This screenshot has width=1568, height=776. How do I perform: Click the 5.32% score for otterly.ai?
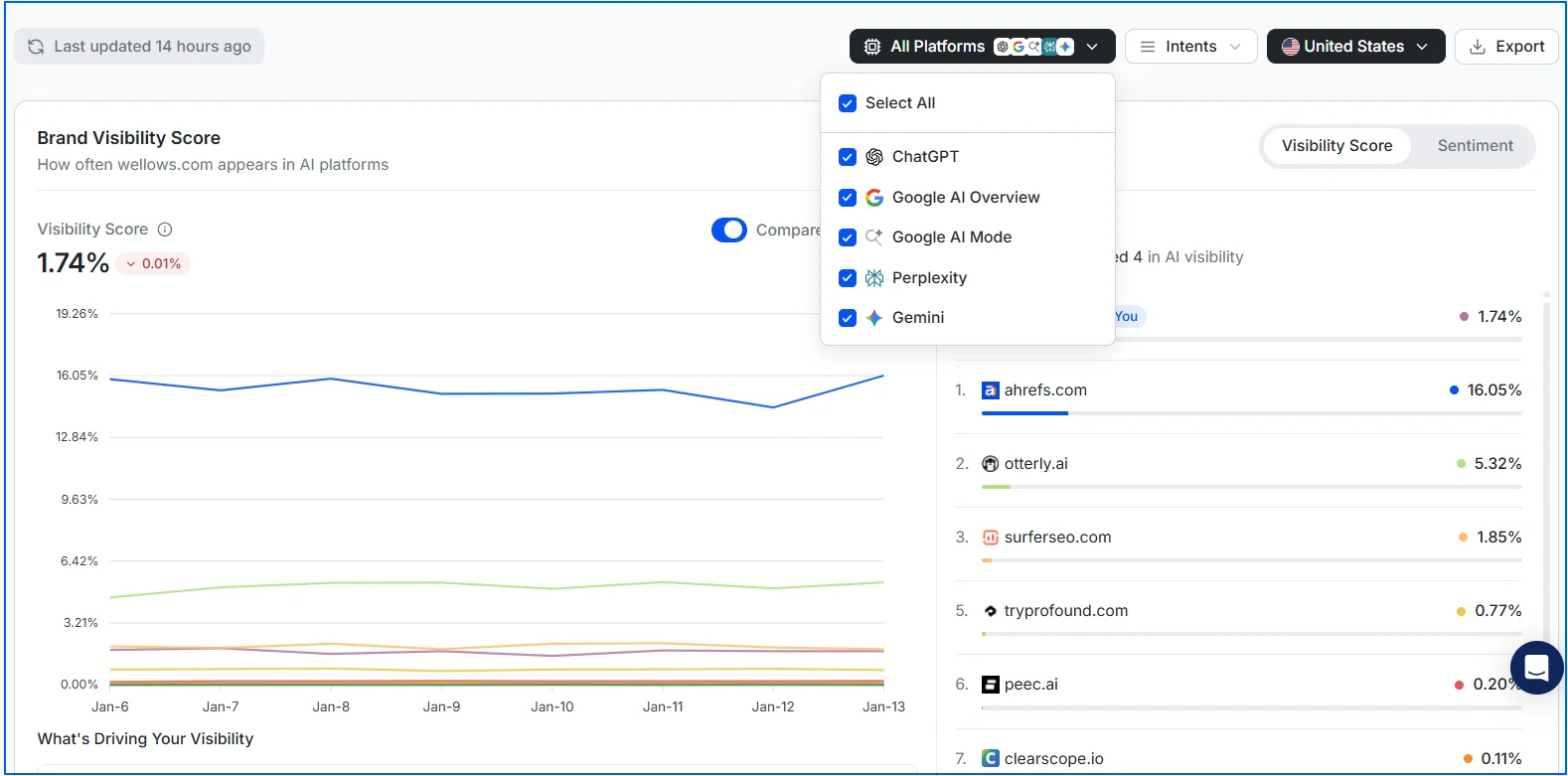1497,464
